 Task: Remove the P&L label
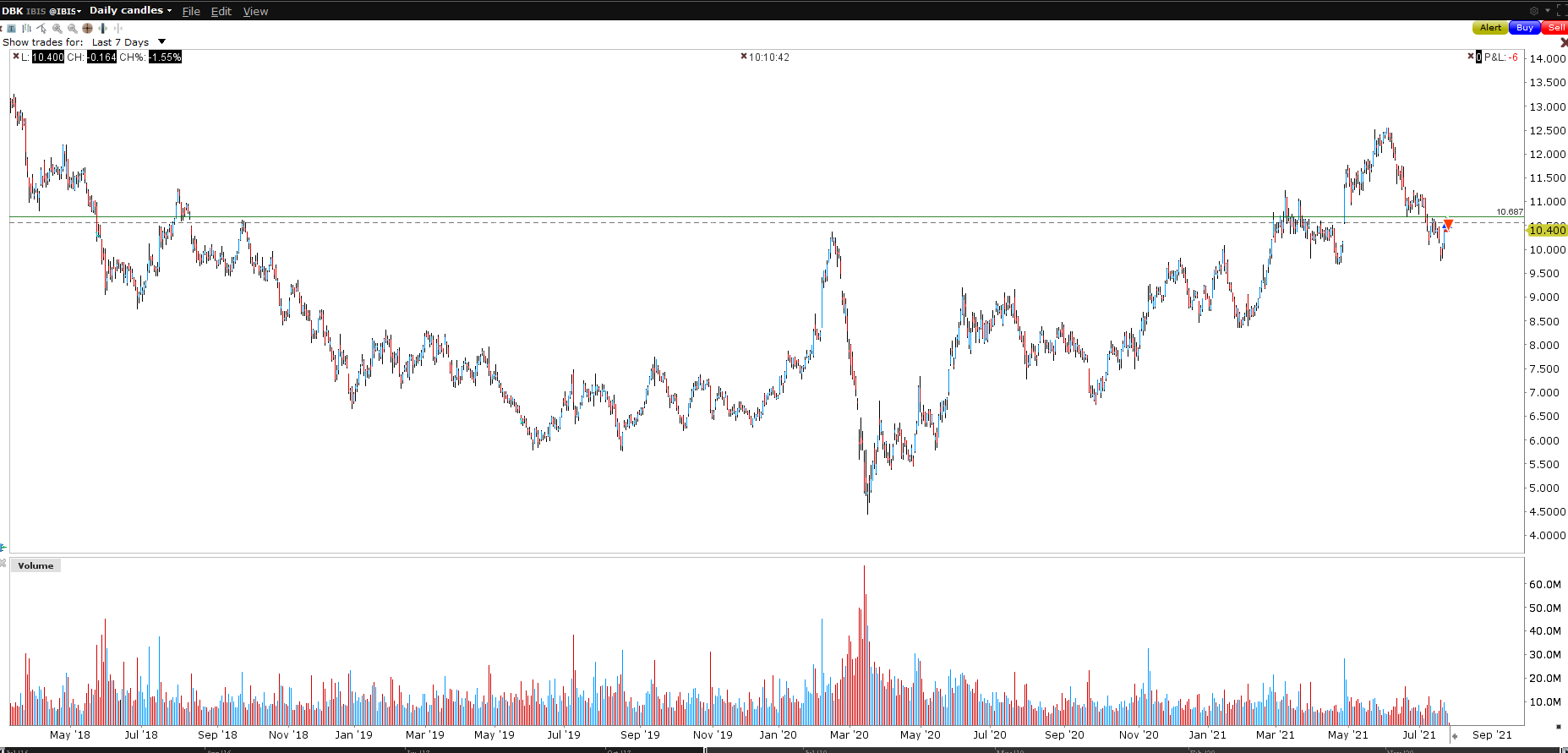coord(1471,56)
